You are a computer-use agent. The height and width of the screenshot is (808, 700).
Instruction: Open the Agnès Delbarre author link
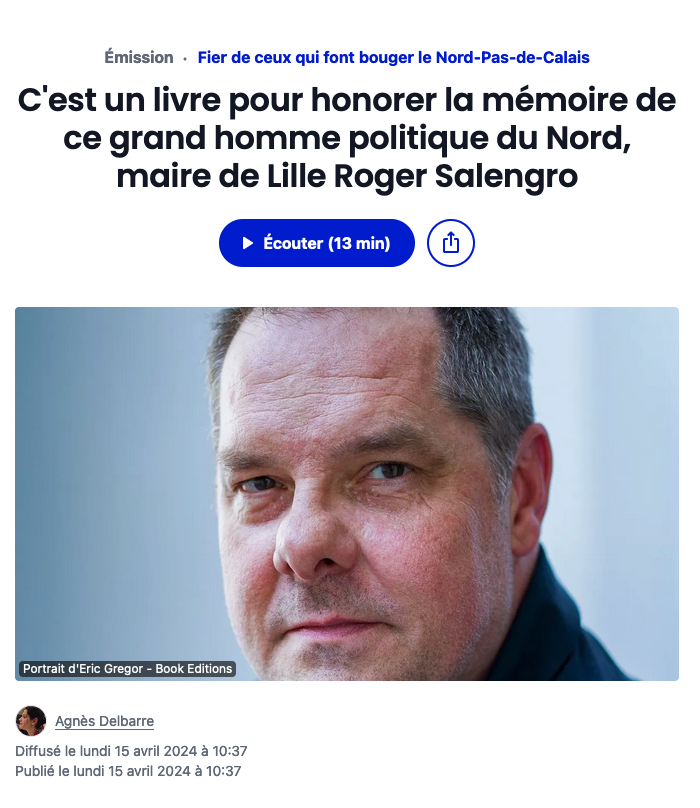[105, 721]
